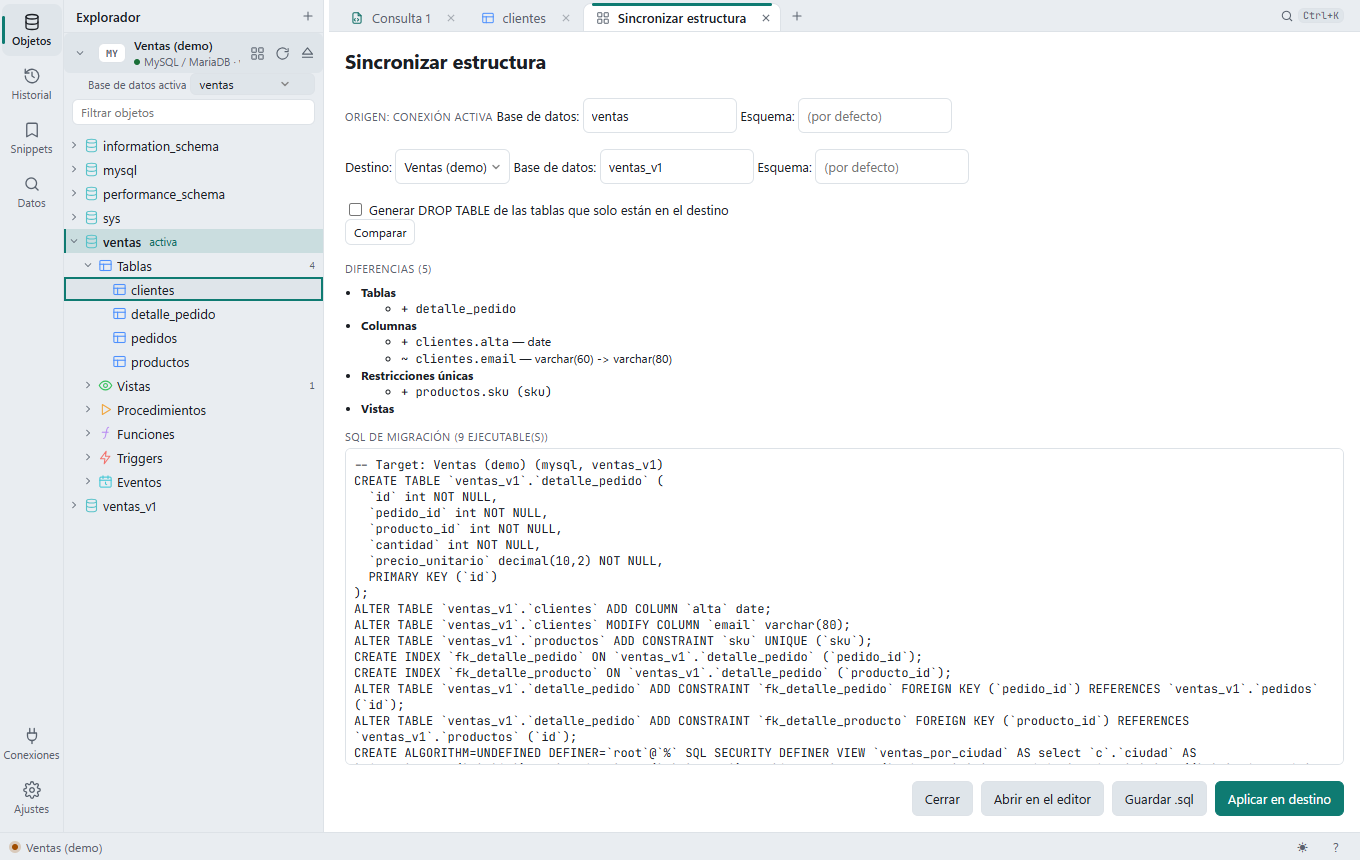Focus the Filtrar objetos search field
This screenshot has height=860, width=1360.
[194, 113]
